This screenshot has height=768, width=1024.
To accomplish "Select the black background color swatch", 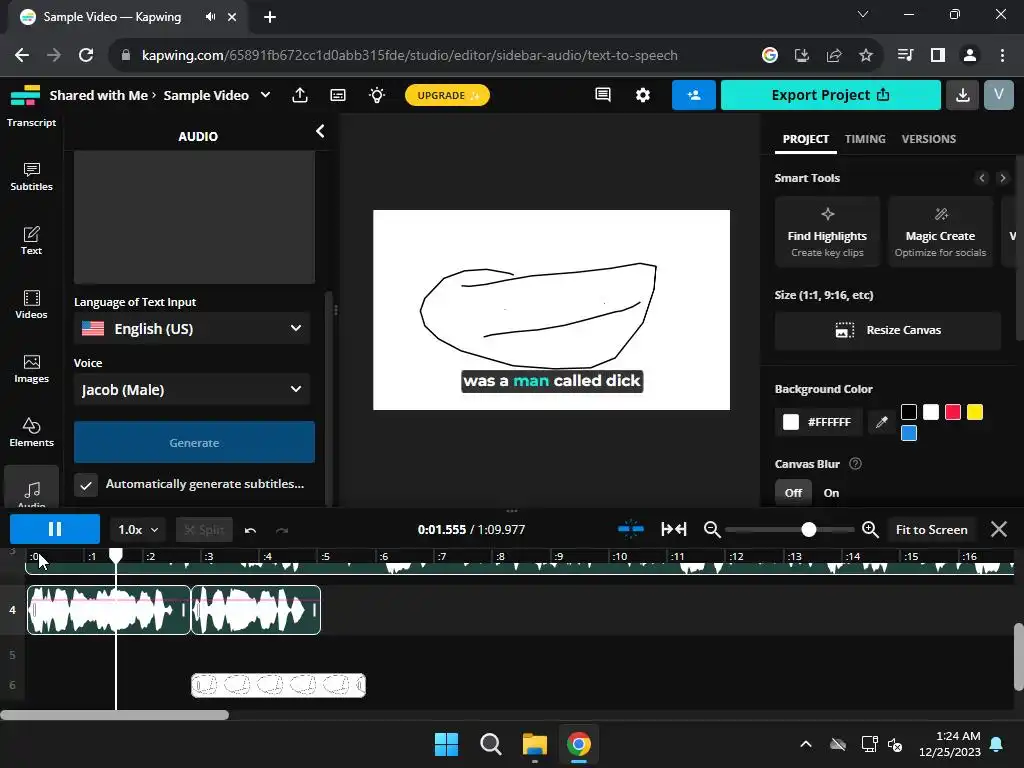I will click(908, 412).
